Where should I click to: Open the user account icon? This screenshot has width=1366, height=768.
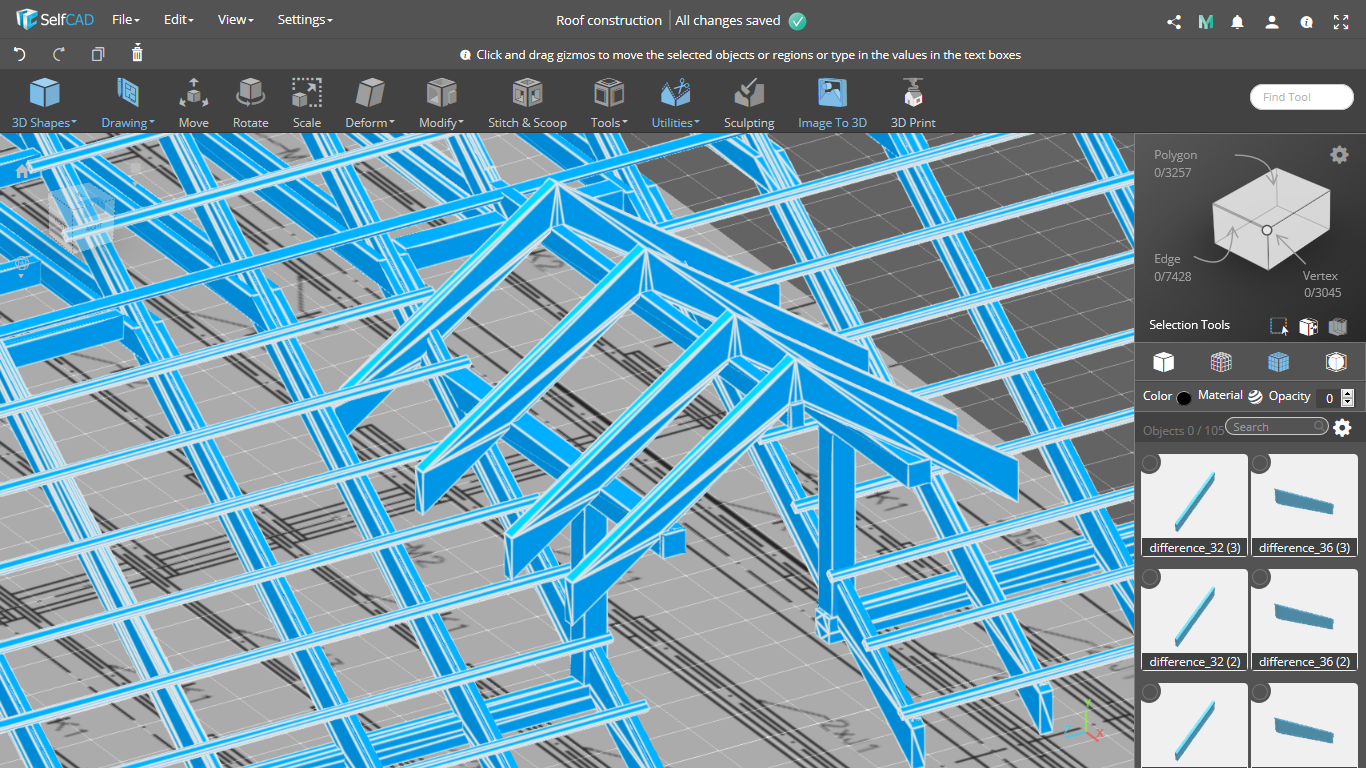coord(1272,21)
